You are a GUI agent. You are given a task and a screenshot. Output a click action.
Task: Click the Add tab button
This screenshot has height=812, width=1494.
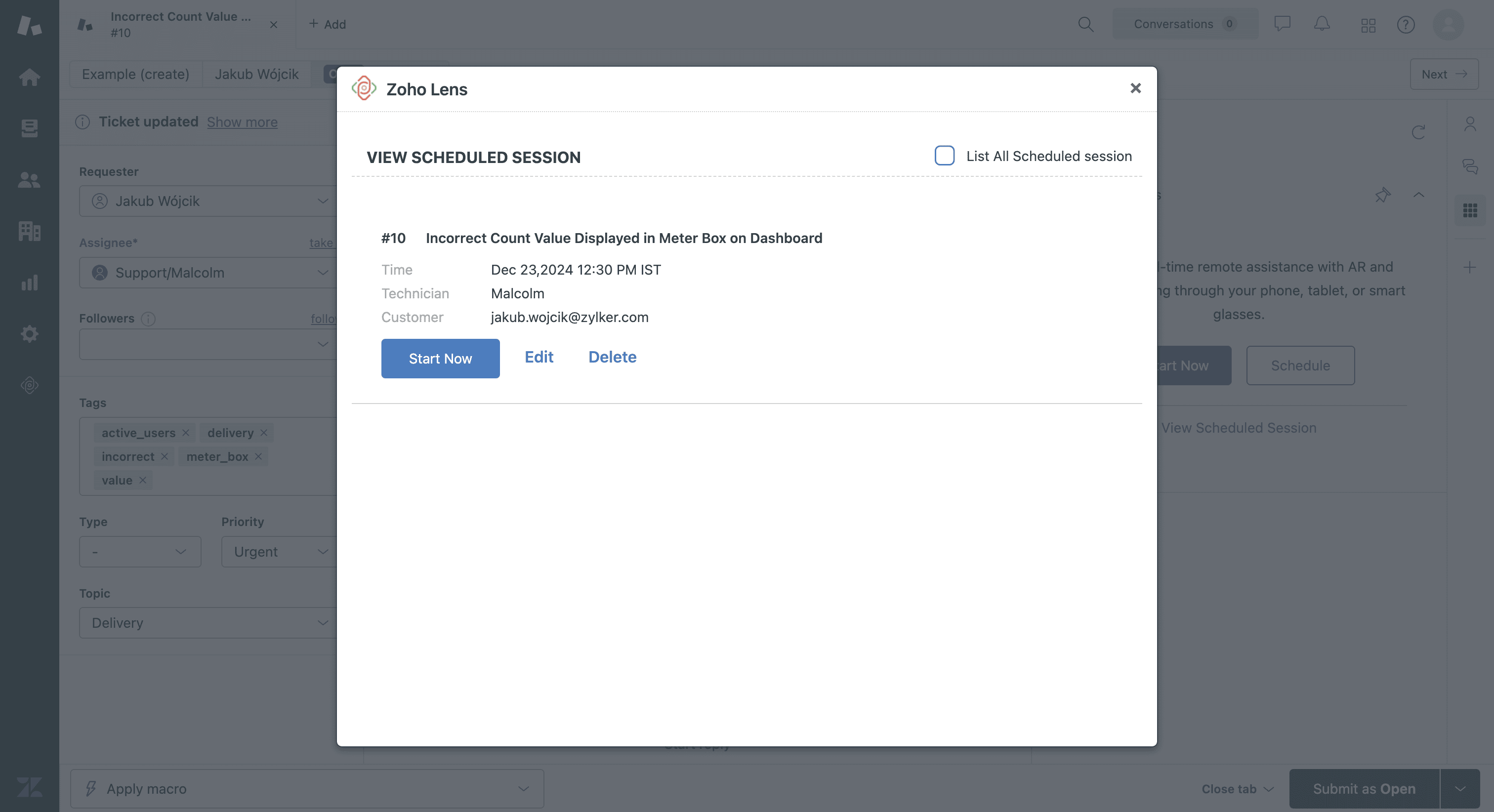(x=327, y=24)
